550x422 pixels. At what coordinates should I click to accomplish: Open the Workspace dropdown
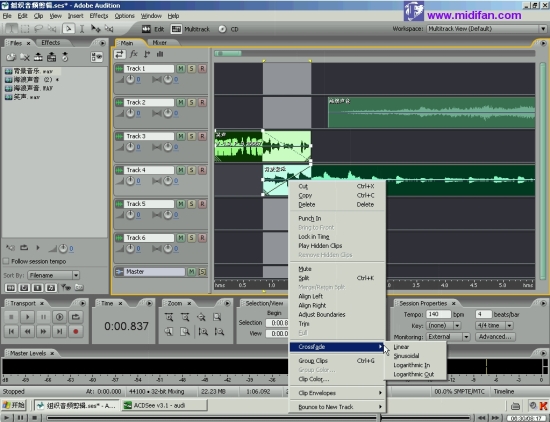pyautogui.click(x=543, y=29)
